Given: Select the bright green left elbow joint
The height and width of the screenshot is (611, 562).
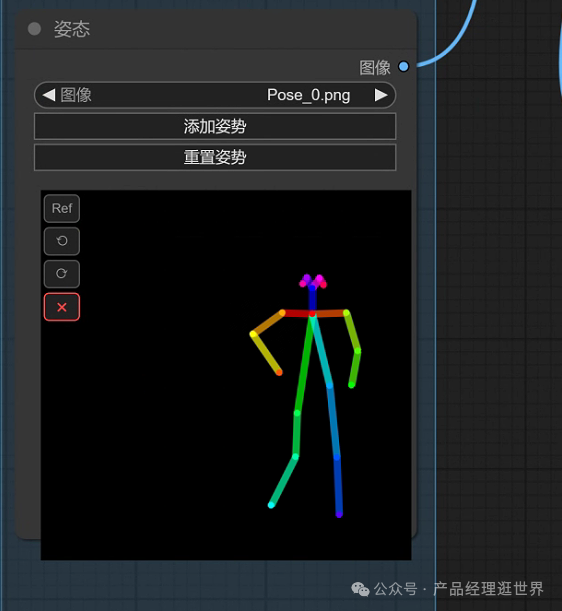Looking at the screenshot, I should click(358, 351).
